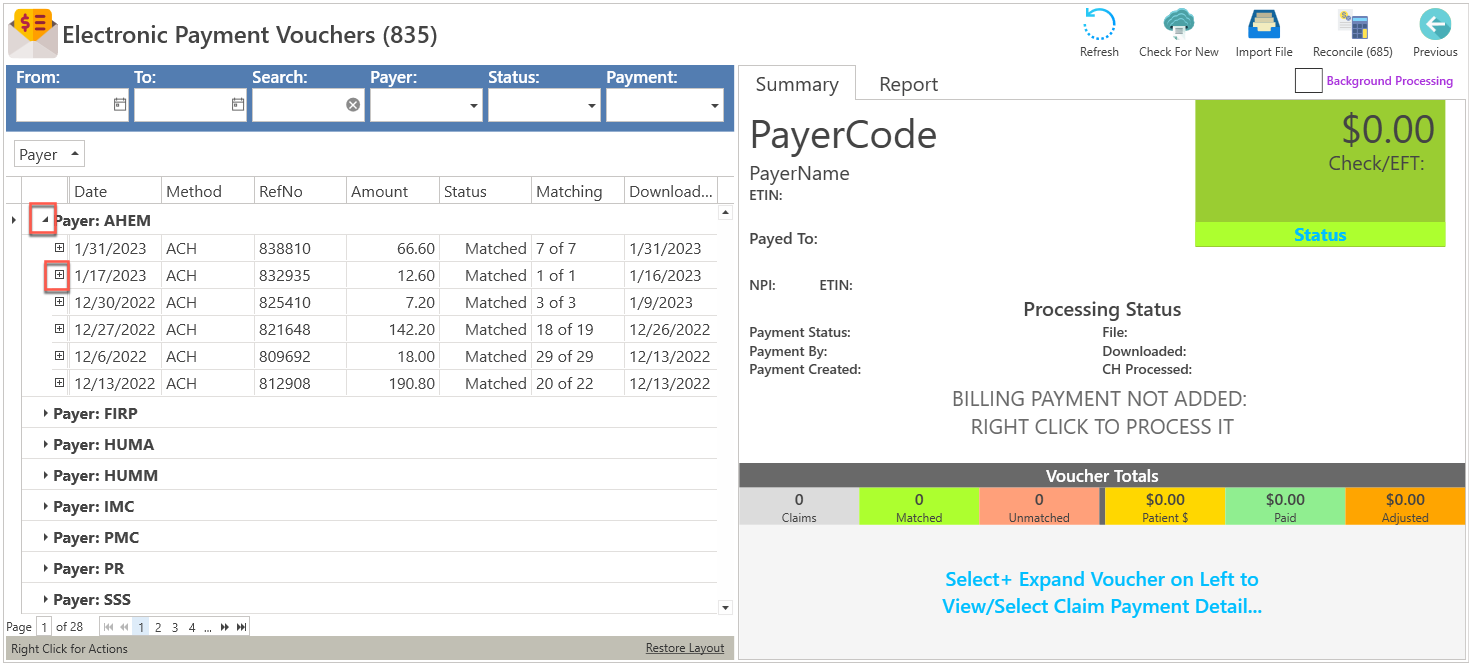Toggle sort on the Payer grouping chip
1471x667 pixels.
[x=49, y=154]
